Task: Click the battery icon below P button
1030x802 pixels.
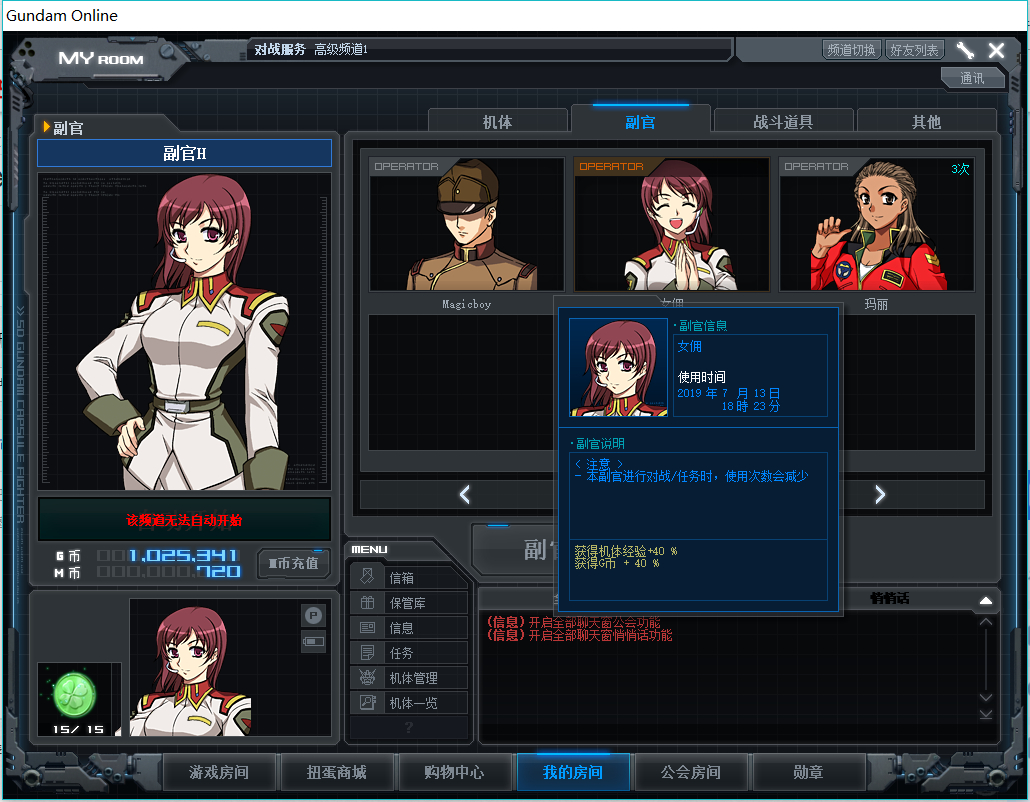Action: (x=313, y=641)
